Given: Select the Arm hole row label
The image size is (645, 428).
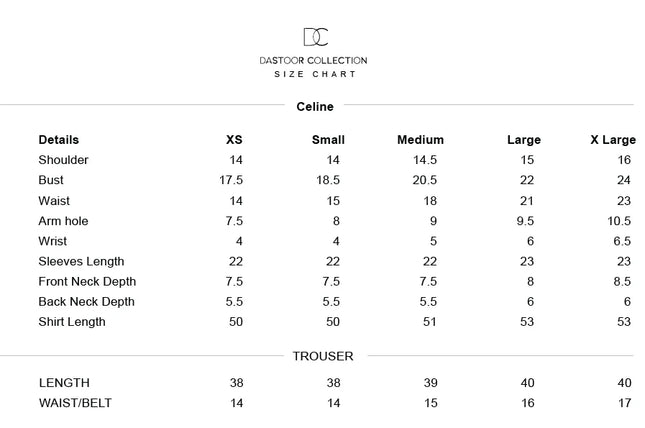Looking at the screenshot, I should (x=63, y=221).
